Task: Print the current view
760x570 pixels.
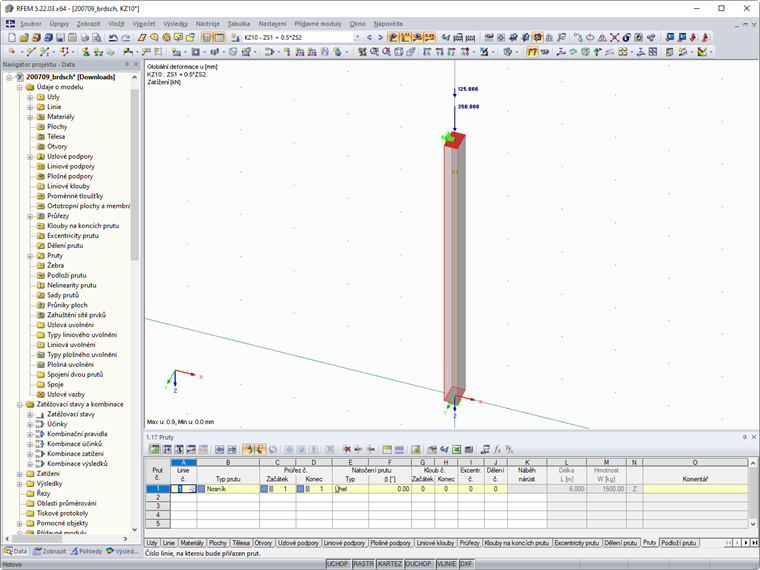Action: pos(84,37)
